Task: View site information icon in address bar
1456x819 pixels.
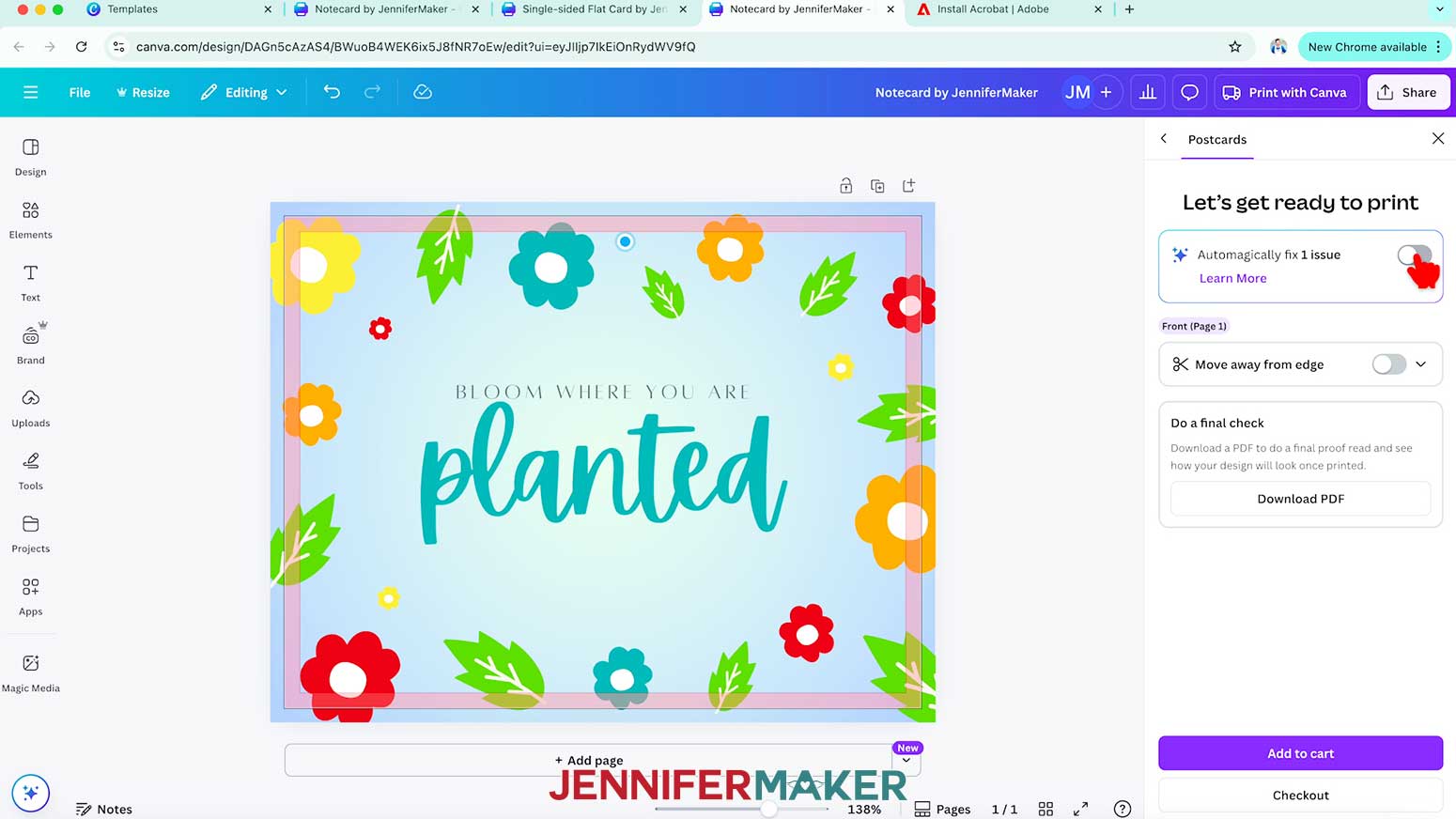Action: [x=118, y=47]
